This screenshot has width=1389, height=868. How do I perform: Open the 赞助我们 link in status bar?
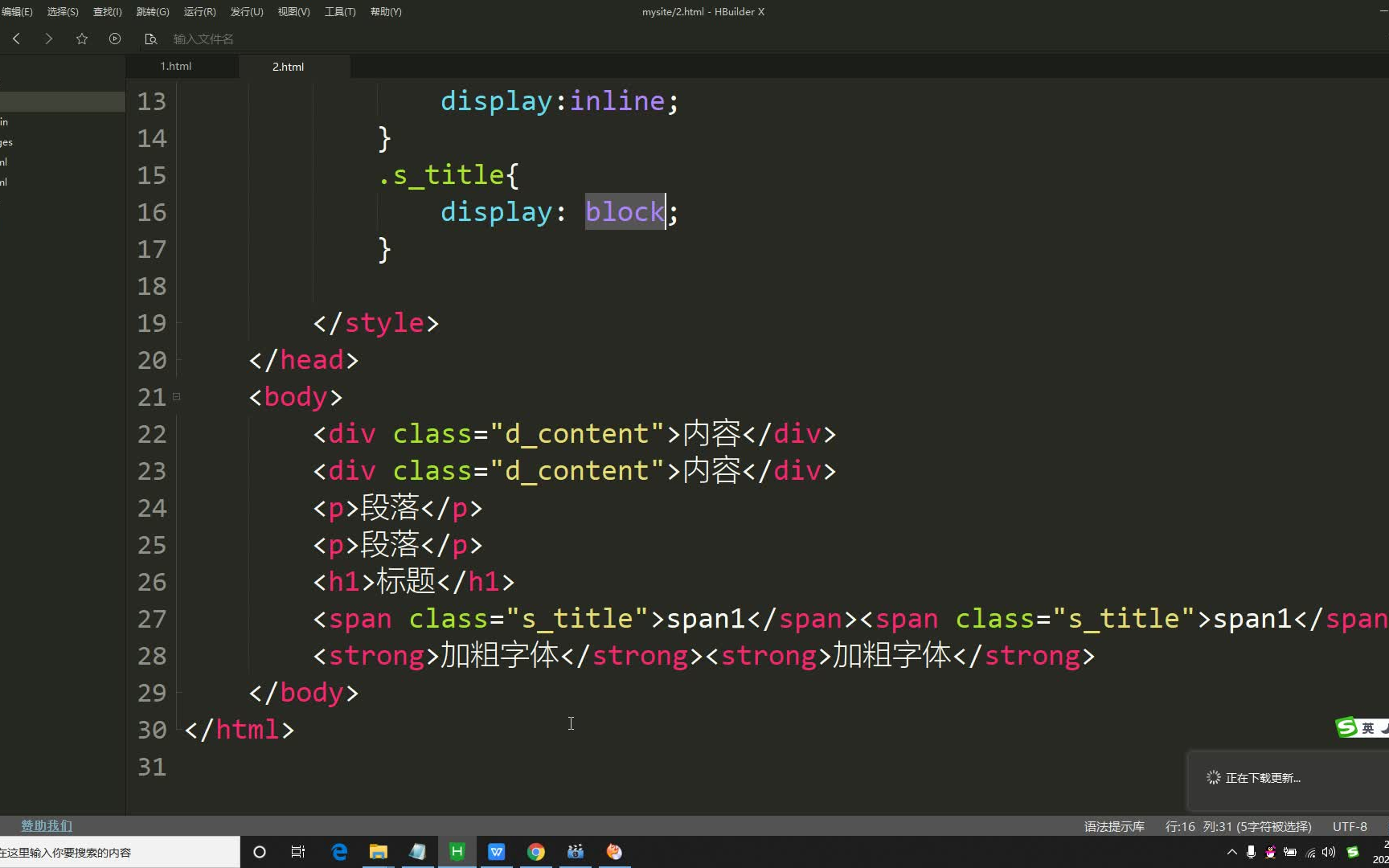click(47, 826)
